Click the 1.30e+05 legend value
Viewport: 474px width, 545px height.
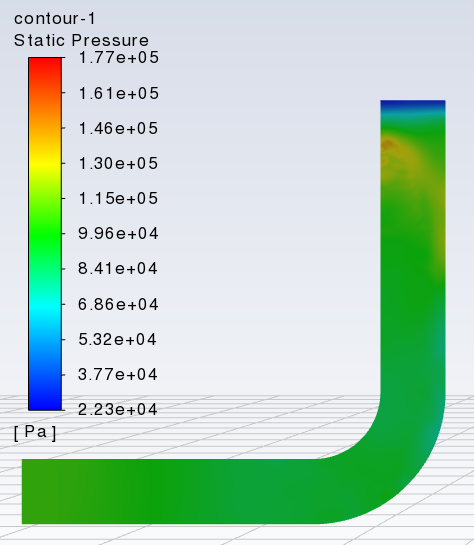point(118,163)
